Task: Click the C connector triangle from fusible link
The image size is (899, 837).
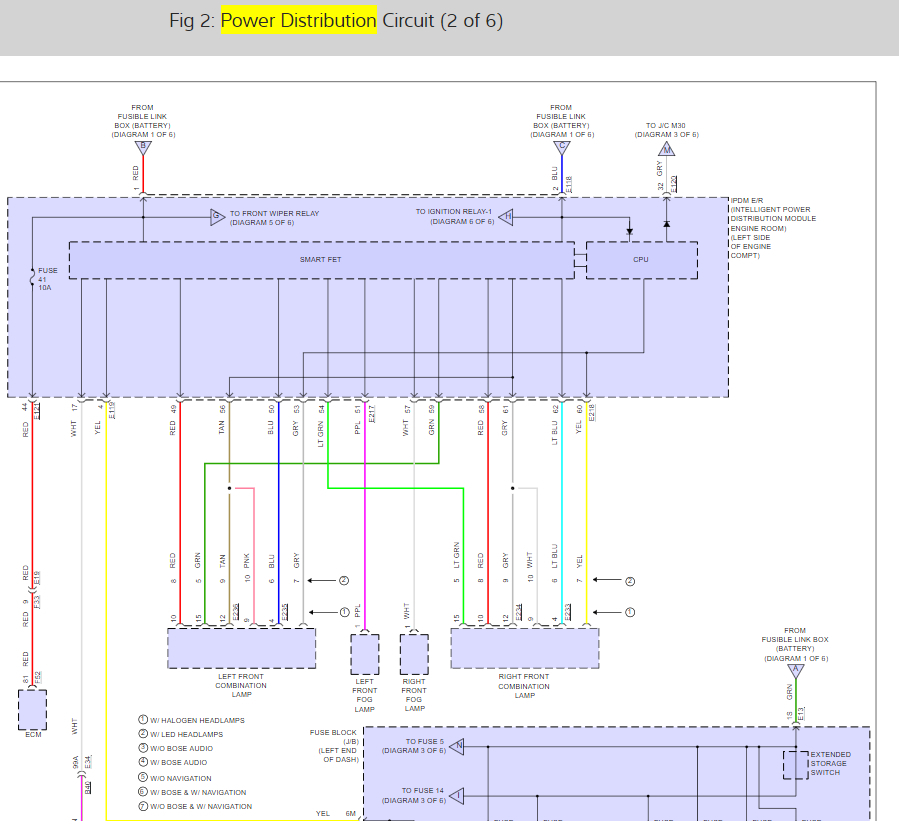Action: [562, 147]
